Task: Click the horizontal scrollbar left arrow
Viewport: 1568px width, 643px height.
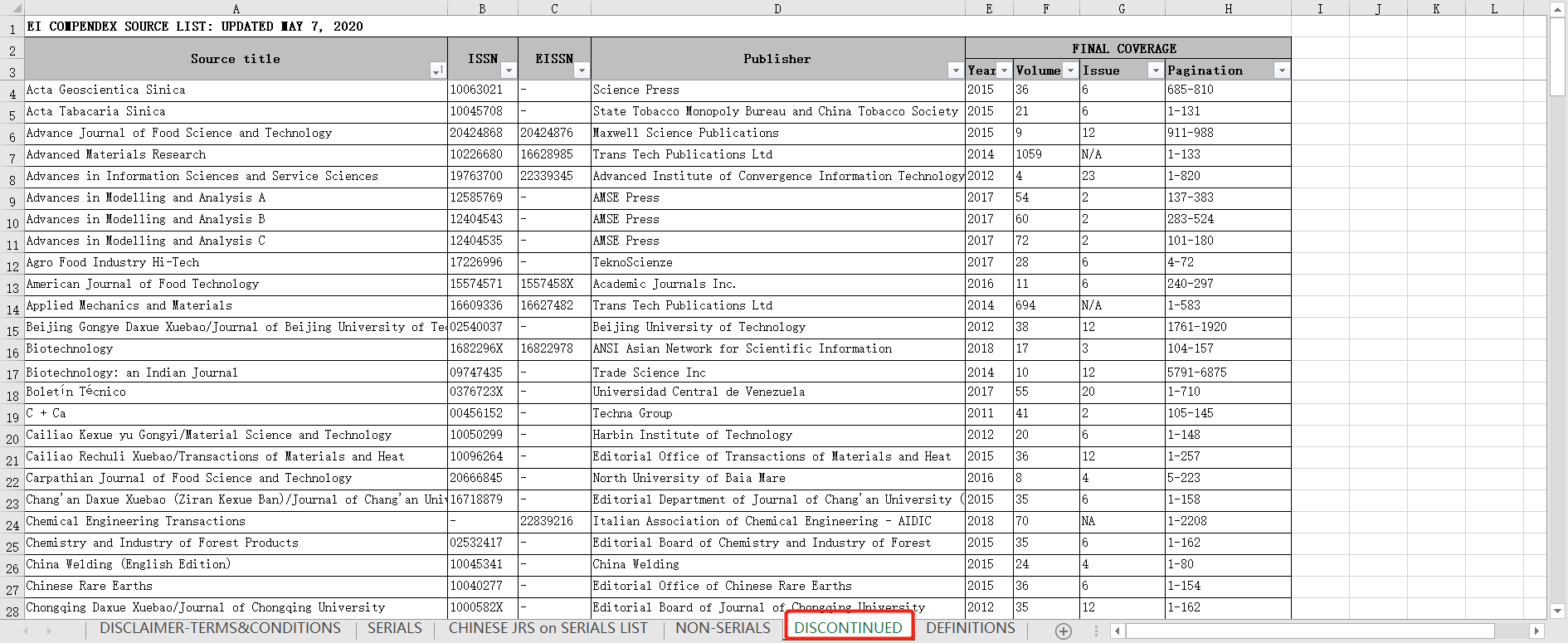Action: 1118,631
